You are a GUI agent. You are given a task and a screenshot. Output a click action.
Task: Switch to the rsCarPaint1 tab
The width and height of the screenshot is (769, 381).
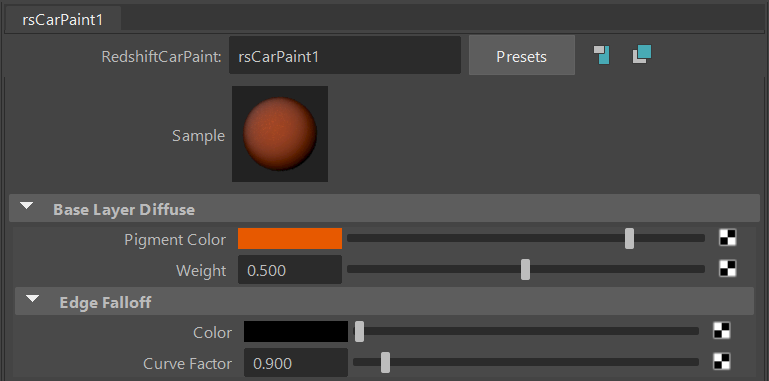pyautogui.click(x=63, y=20)
